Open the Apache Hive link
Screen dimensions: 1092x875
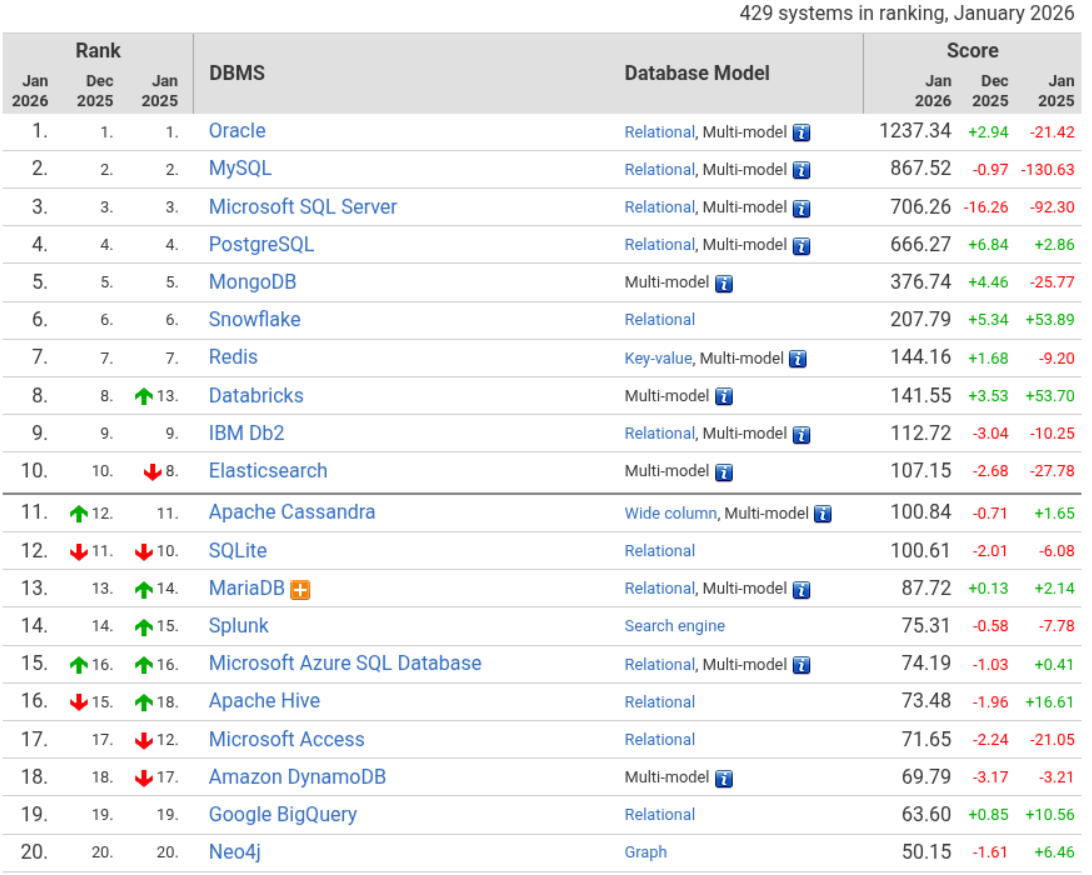(x=265, y=702)
